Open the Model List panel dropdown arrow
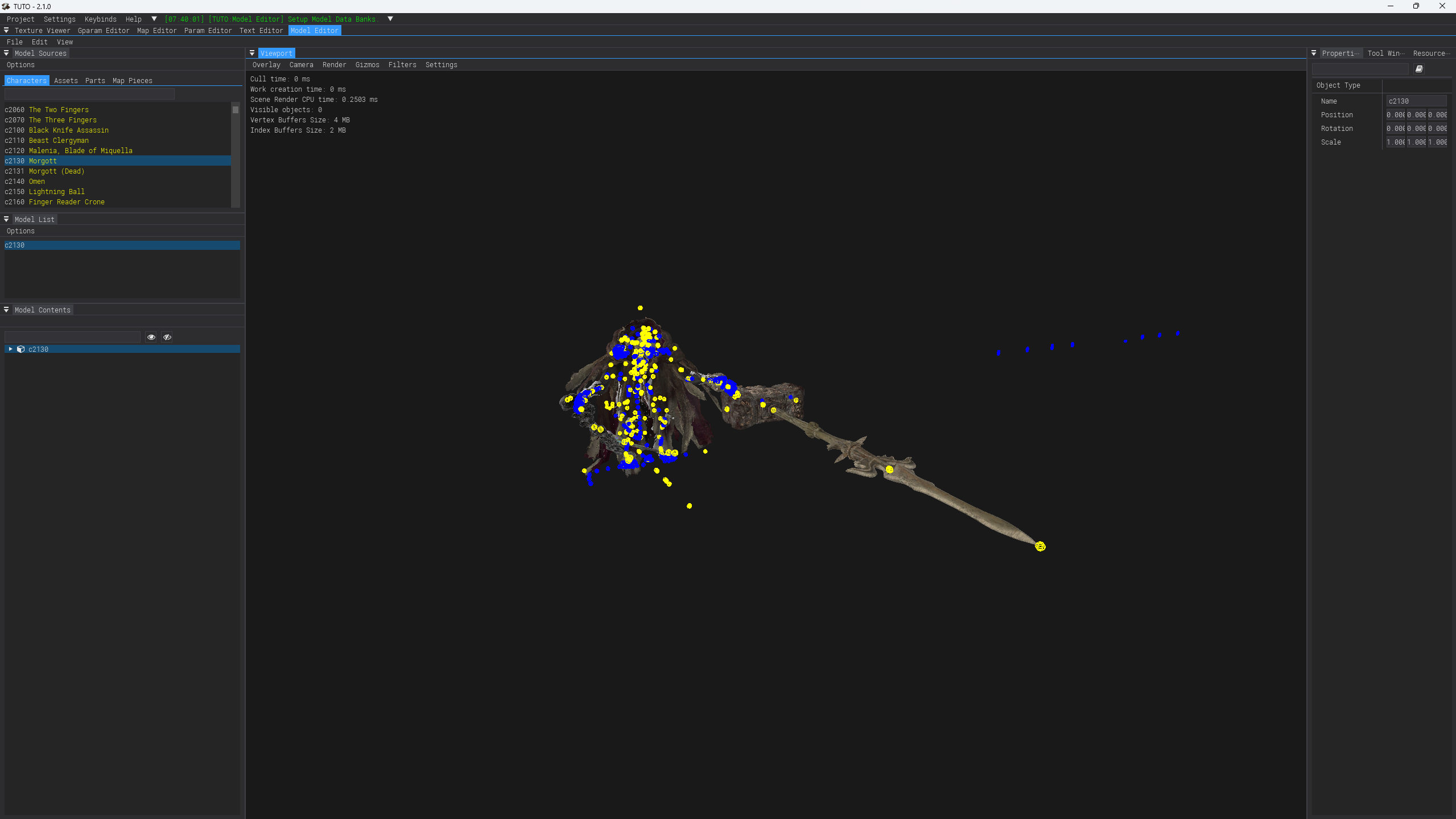The height and width of the screenshot is (819, 1456). (x=6, y=219)
